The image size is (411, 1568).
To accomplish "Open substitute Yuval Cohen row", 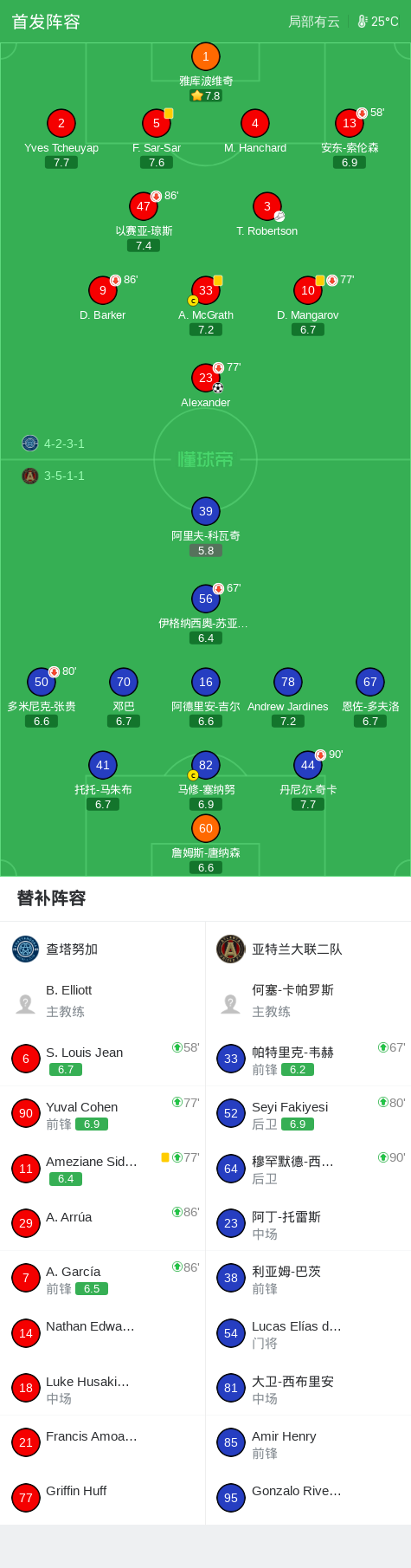I will 102,1114.
